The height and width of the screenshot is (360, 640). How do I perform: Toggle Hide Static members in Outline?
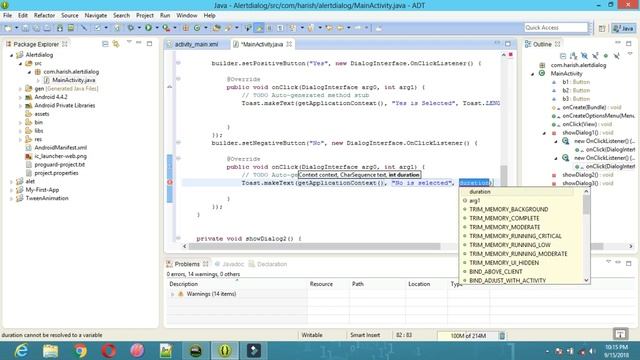tap(595, 56)
